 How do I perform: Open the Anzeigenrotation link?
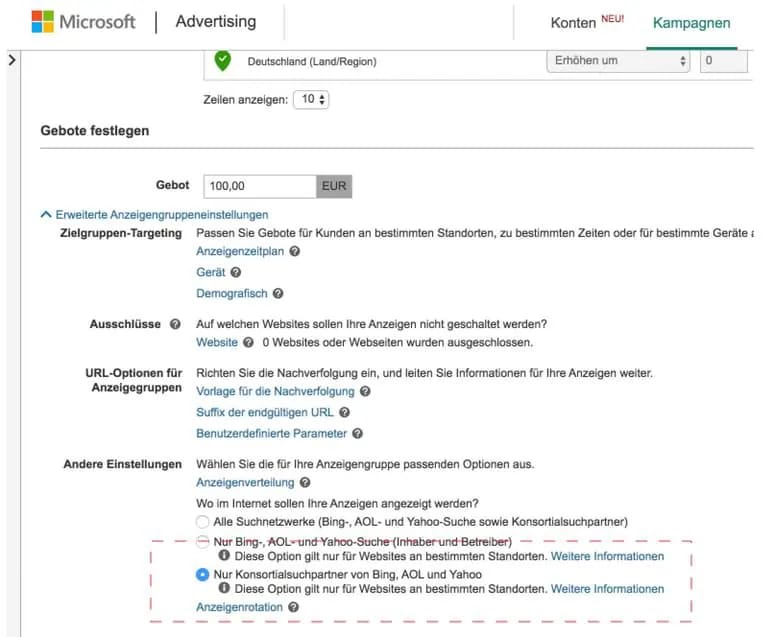coord(239,607)
